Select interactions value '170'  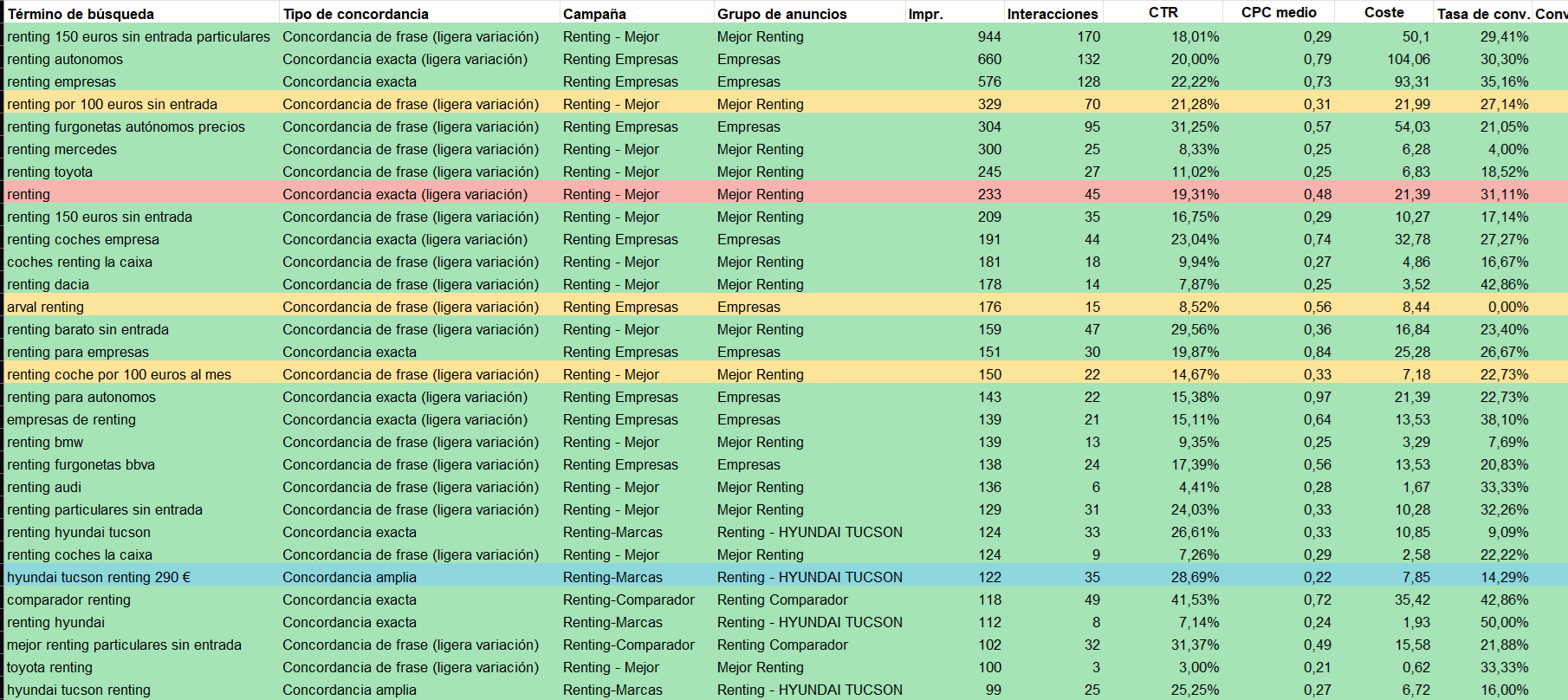coord(1089,36)
